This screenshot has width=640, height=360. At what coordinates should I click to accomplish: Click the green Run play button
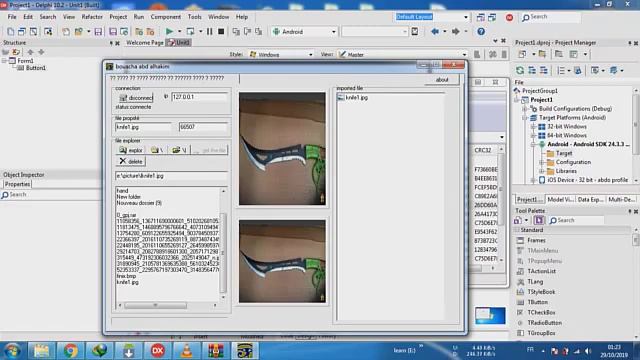tap(169, 31)
